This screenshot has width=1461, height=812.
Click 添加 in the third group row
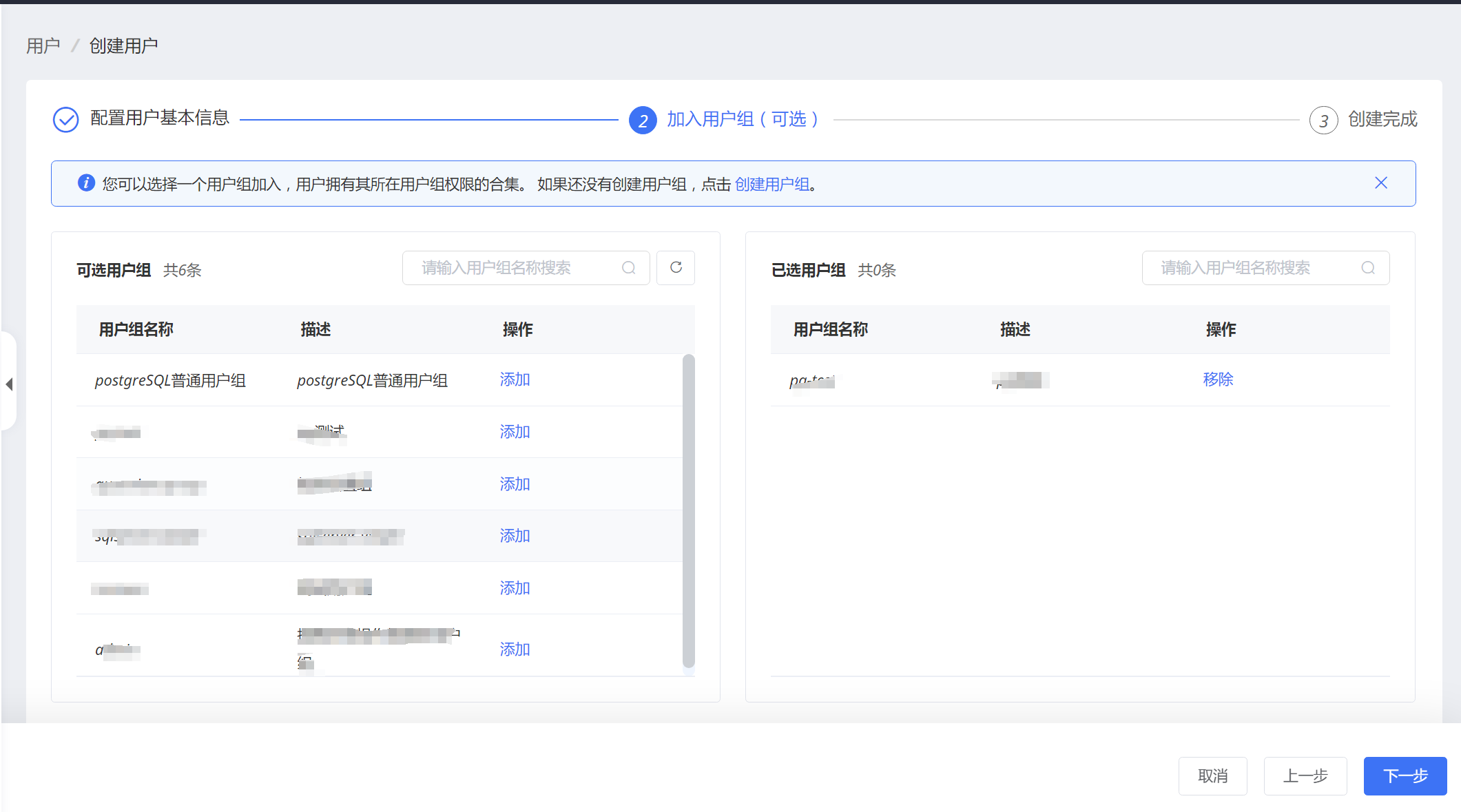[x=515, y=484]
